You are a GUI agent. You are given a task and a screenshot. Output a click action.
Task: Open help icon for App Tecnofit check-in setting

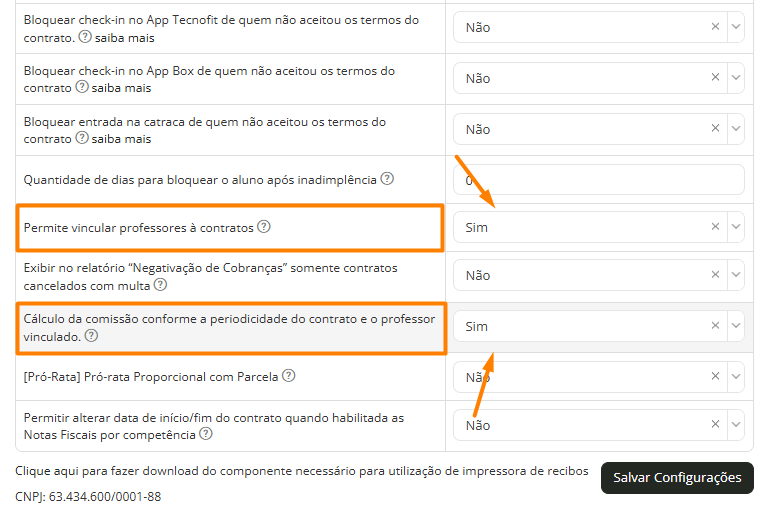pos(85,37)
